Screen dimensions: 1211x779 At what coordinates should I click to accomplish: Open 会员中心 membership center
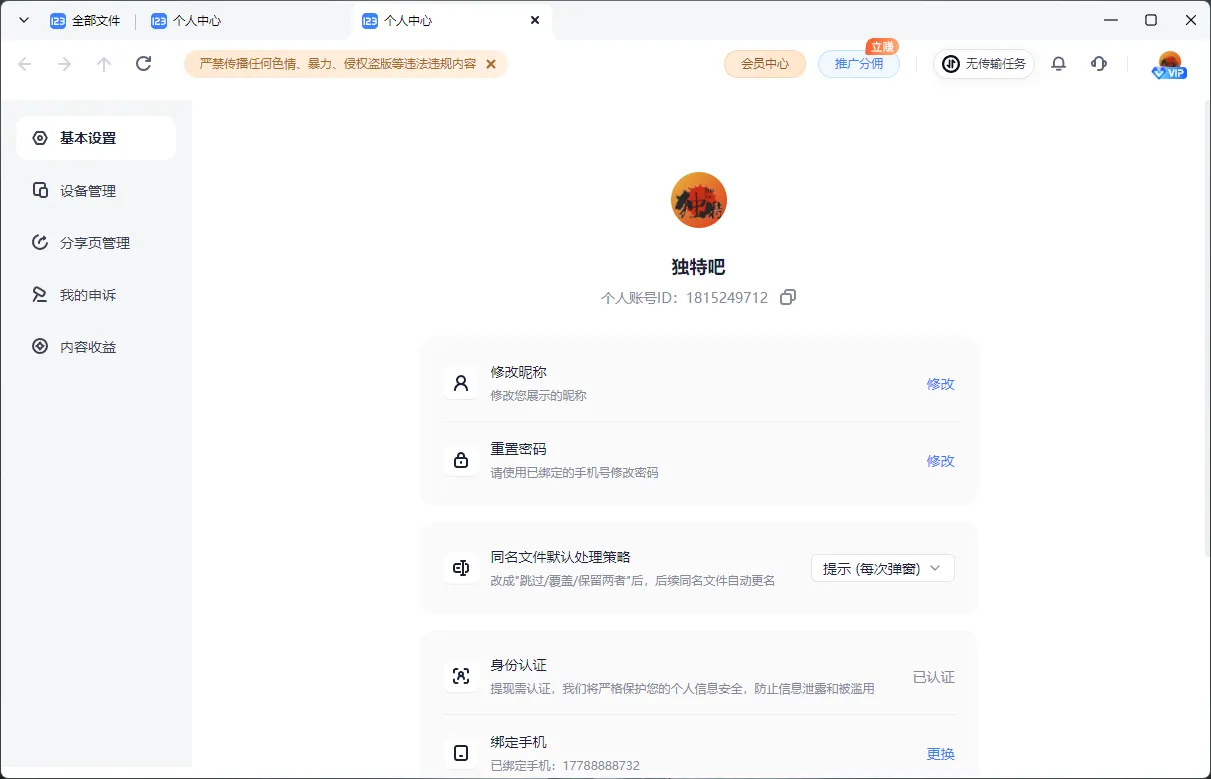coord(765,64)
